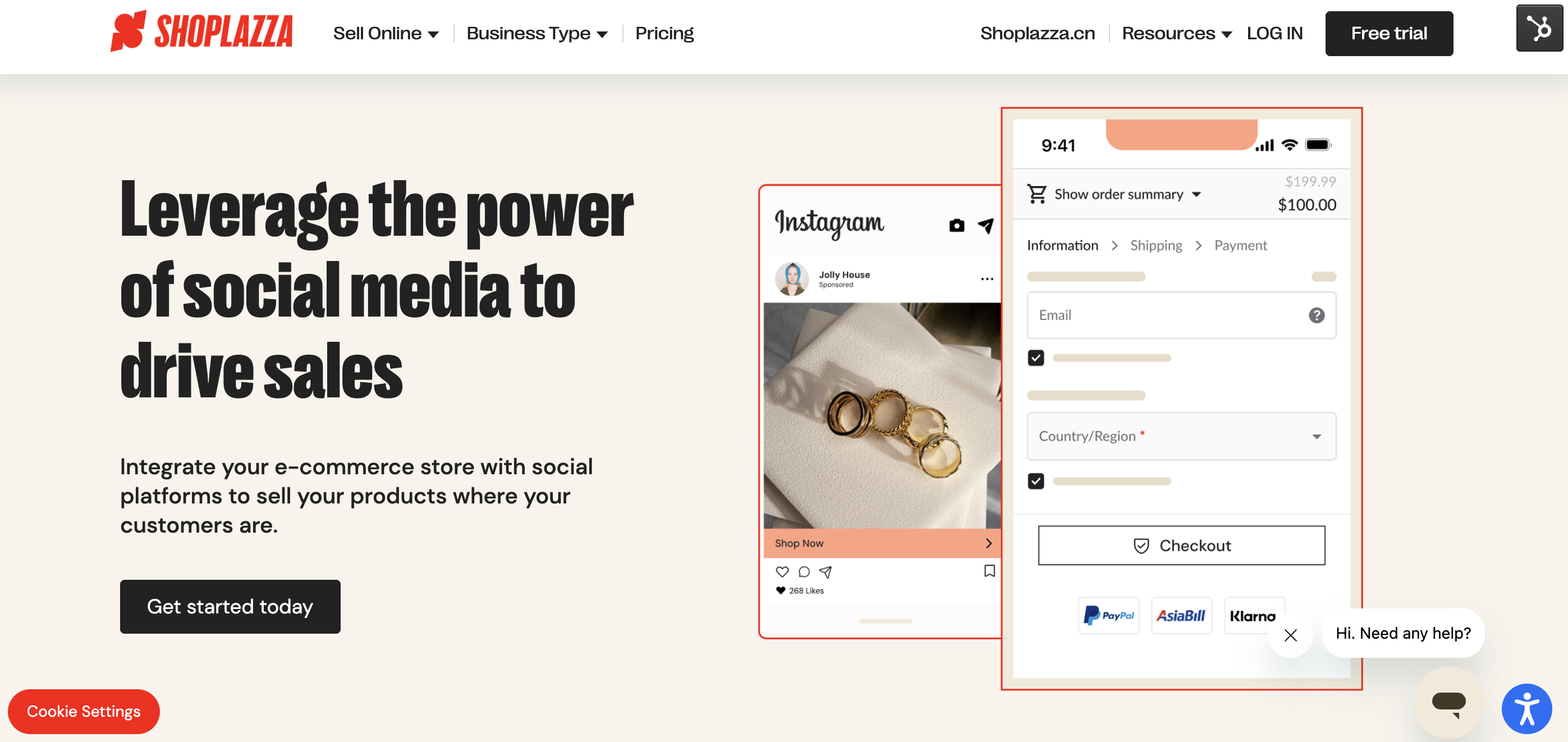The width and height of the screenshot is (1568, 742).
Task: Like the Jolly House Instagram post
Action: click(x=782, y=571)
